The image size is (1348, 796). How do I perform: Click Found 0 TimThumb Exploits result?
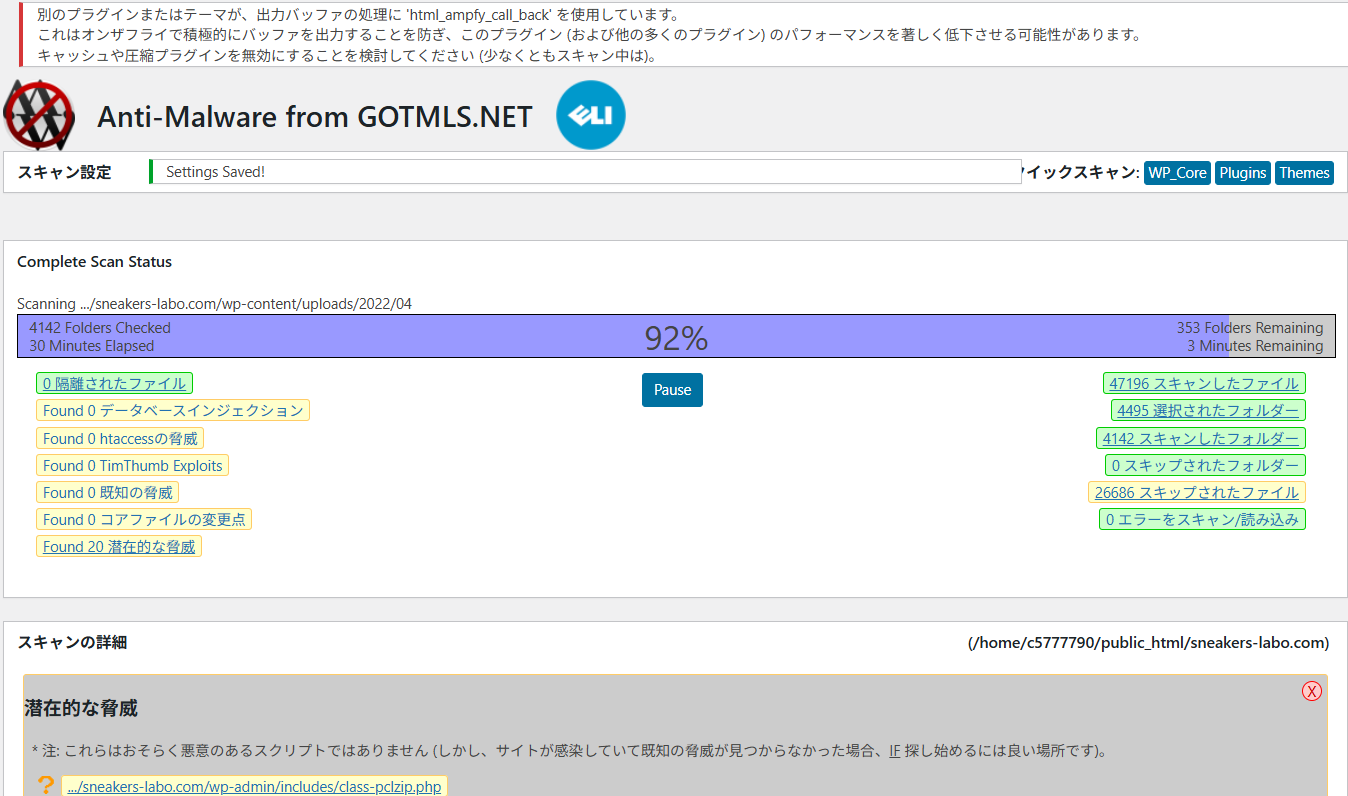pyautogui.click(x=133, y=465)
